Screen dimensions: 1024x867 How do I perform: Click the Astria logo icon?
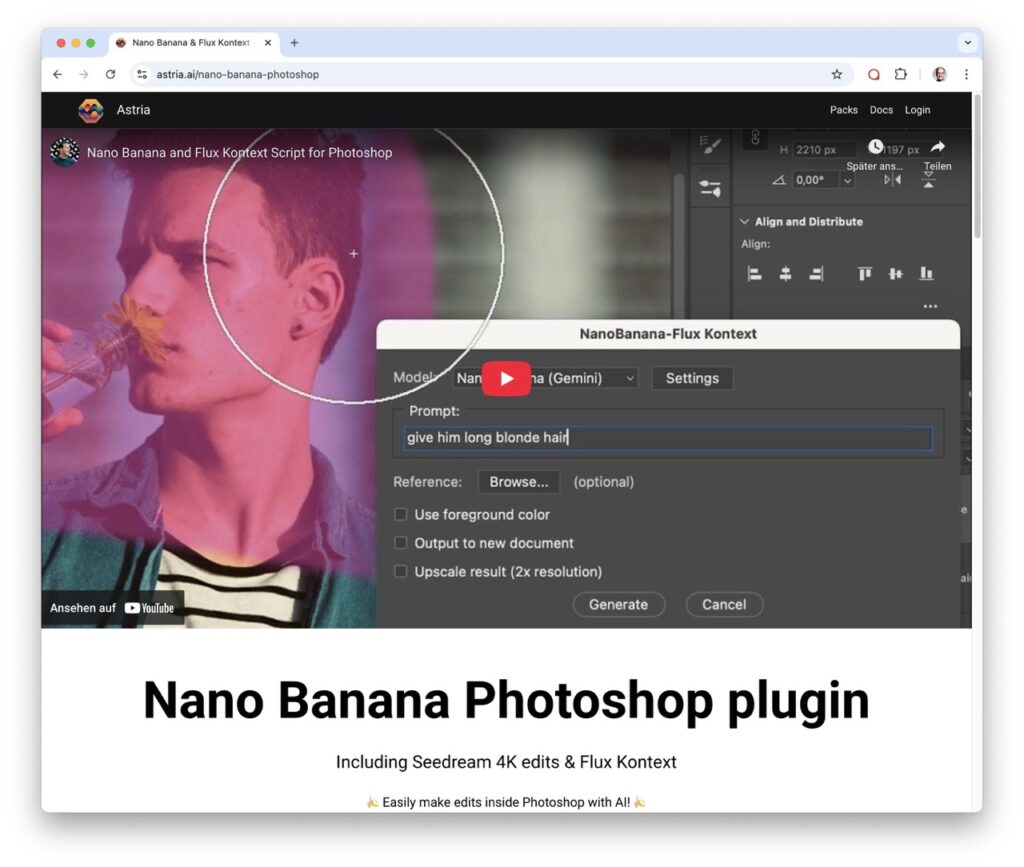click(x=91, y=110)
